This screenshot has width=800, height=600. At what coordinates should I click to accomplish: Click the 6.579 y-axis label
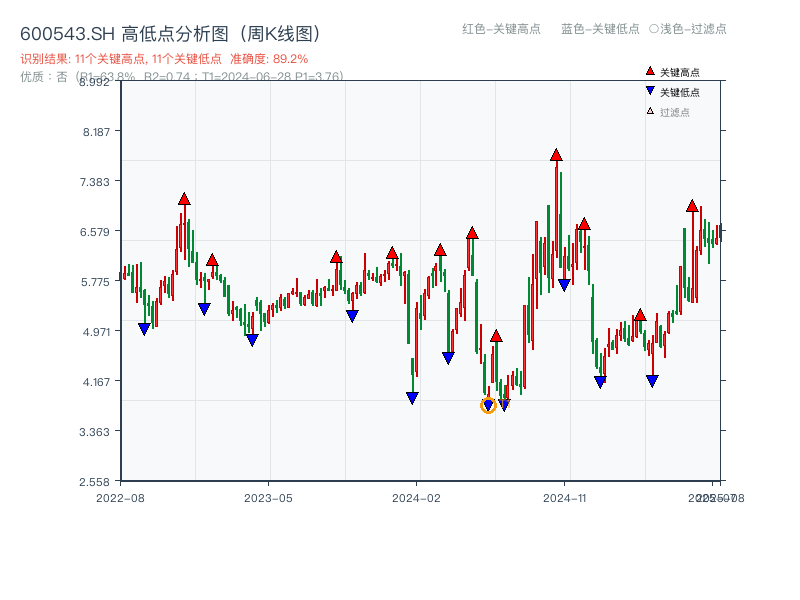click(x=95, y=232)
